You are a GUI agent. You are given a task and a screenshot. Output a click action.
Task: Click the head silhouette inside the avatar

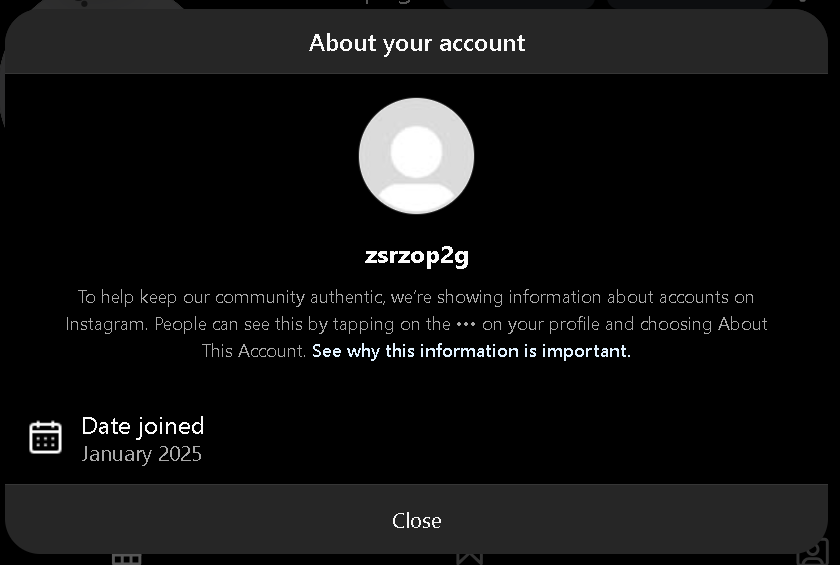point(416,152)
